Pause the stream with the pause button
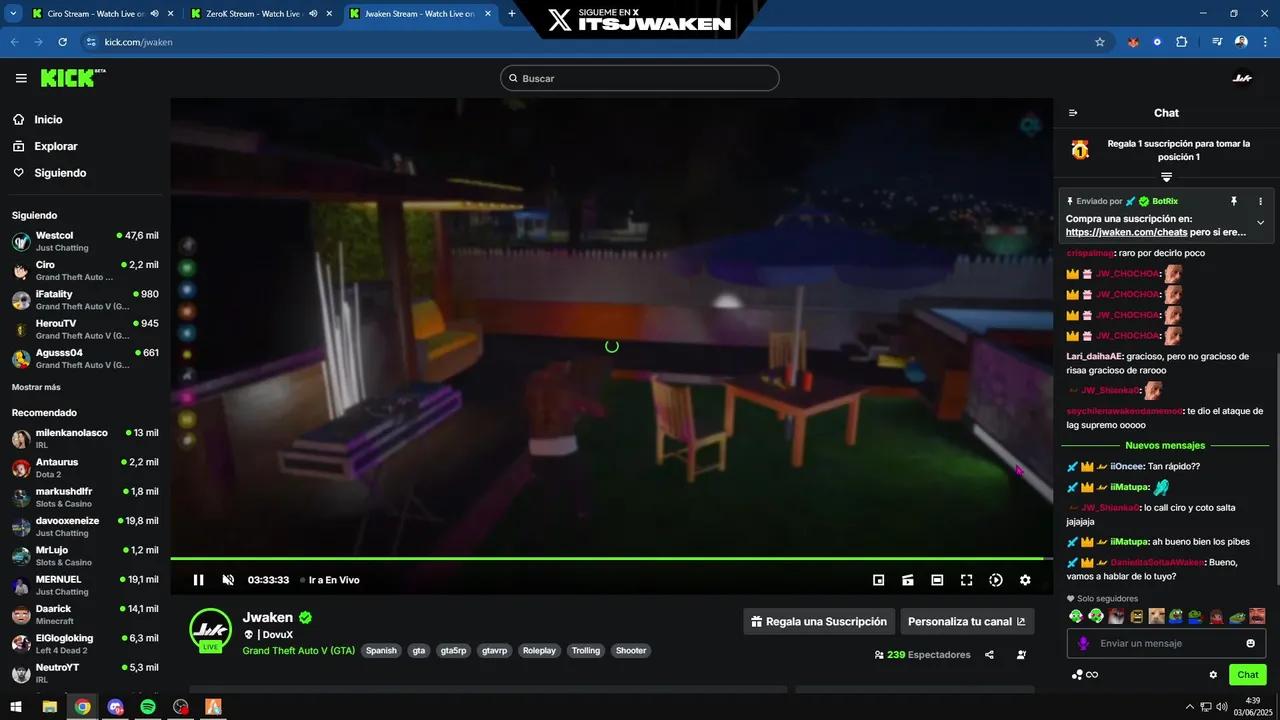 198,580
